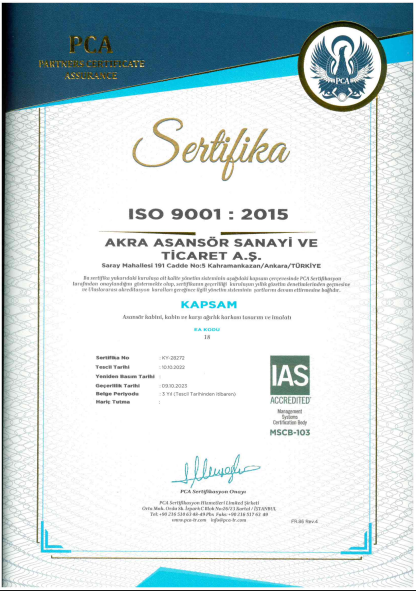Click the 'Yeniden Basım Tarihi' label

click(x=125, y=376)
